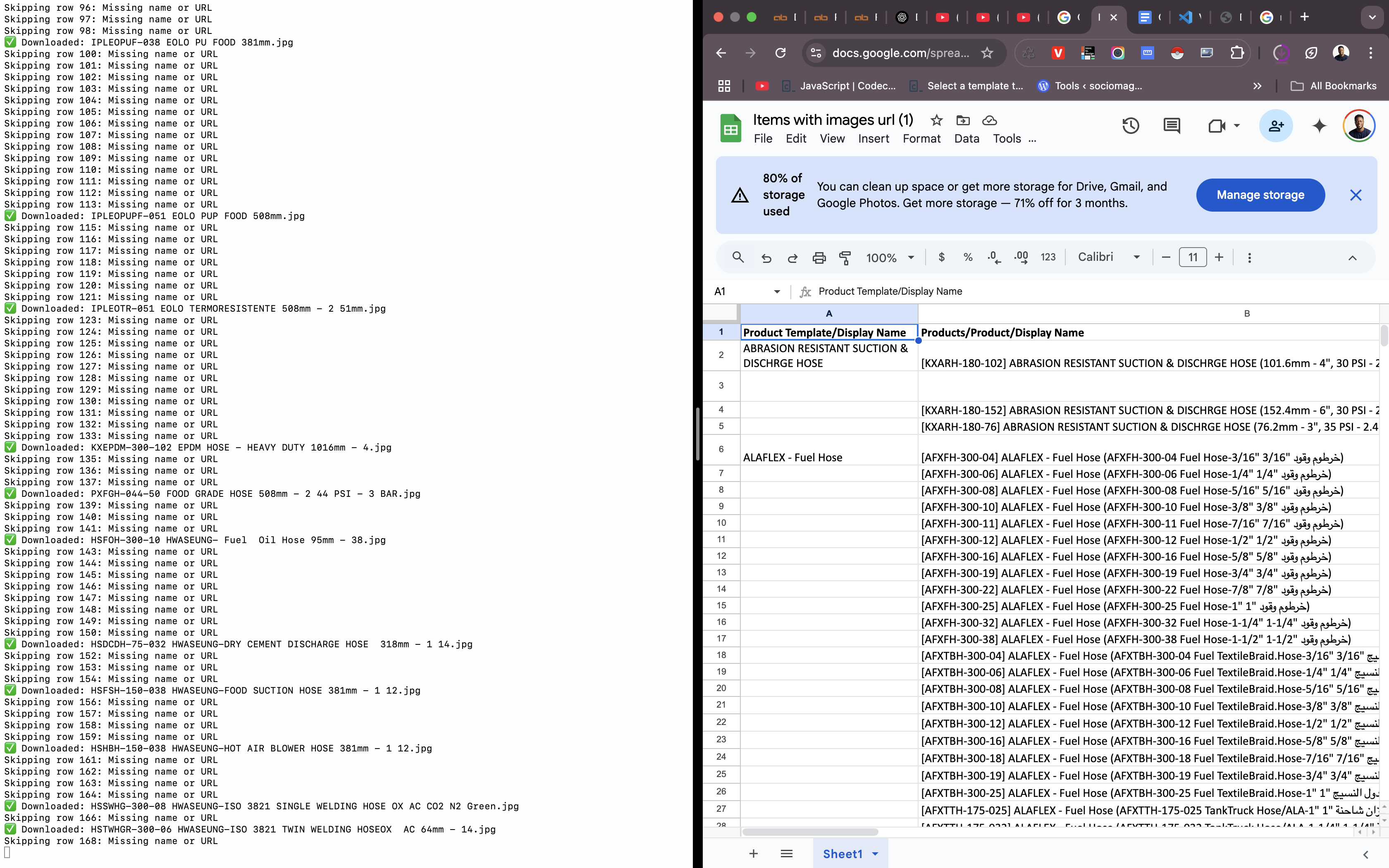1389x868 pixels.
Task: Open the Name box dropdown arrow
Action: click(x=777, y=292)
